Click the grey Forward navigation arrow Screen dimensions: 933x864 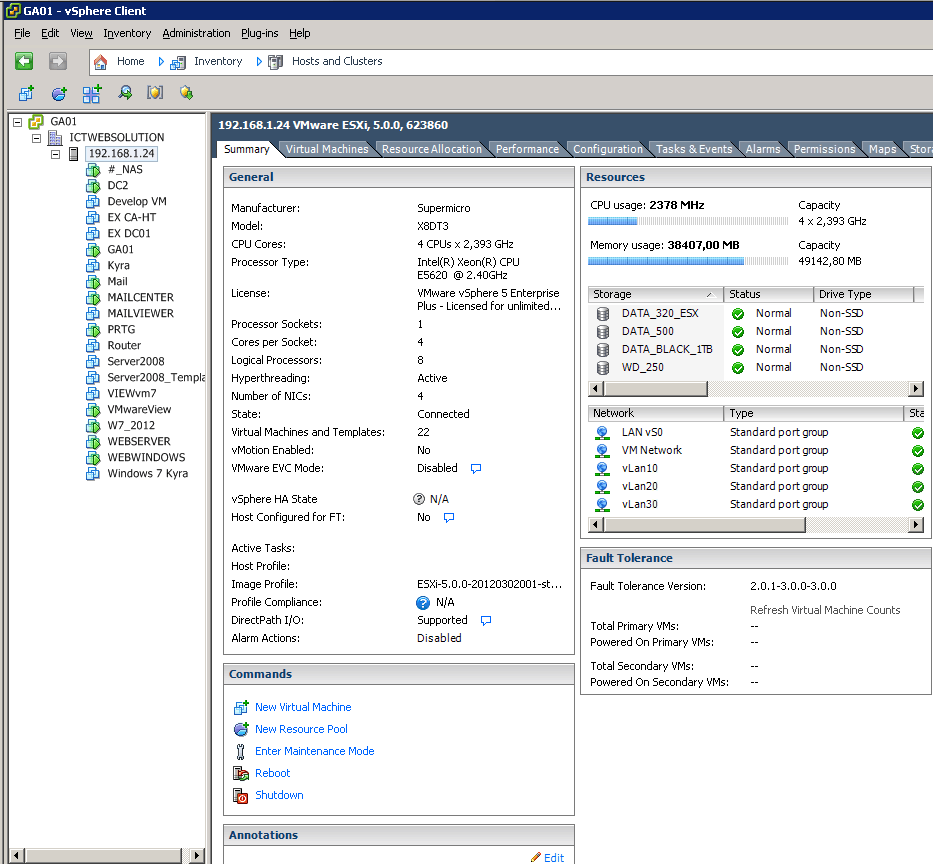58,61
